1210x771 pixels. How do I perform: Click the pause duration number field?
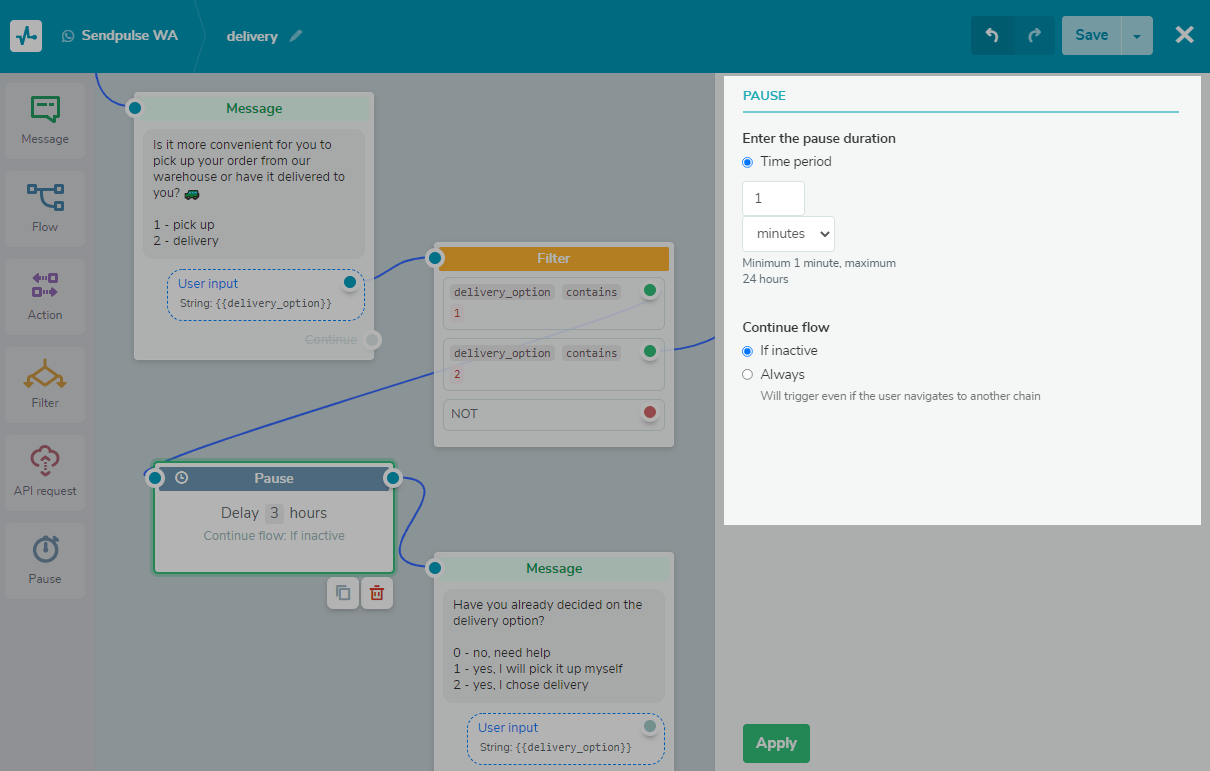tap(773, 198)
